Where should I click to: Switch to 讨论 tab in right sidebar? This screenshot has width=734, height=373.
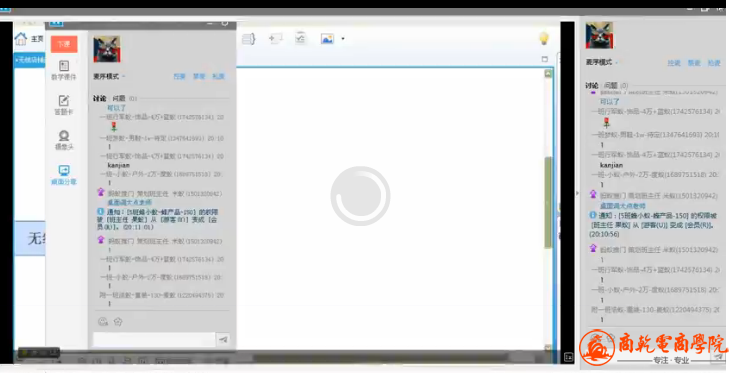click(592, 85)
